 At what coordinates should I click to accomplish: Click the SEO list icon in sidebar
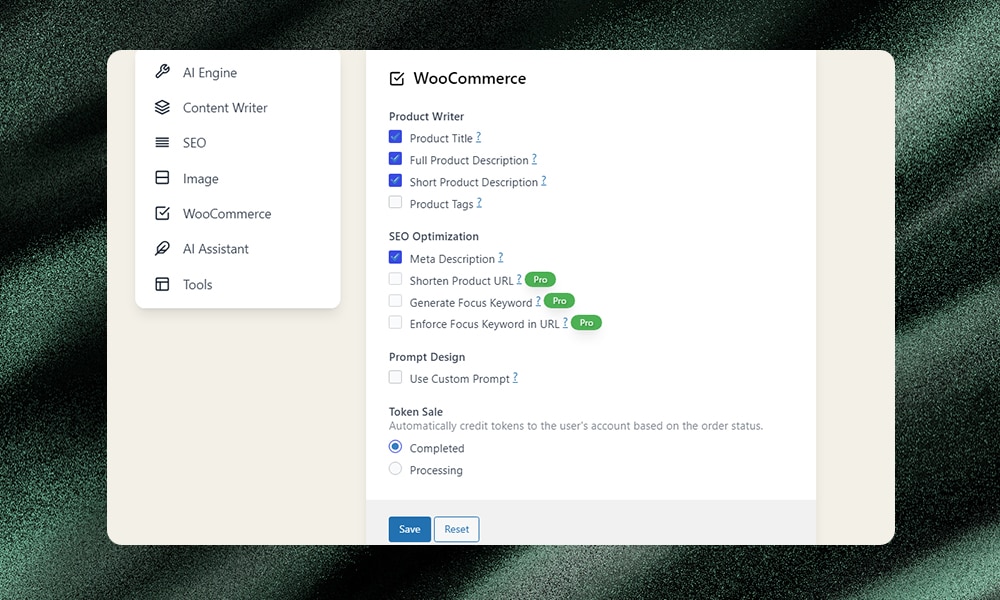pos(163,142)
